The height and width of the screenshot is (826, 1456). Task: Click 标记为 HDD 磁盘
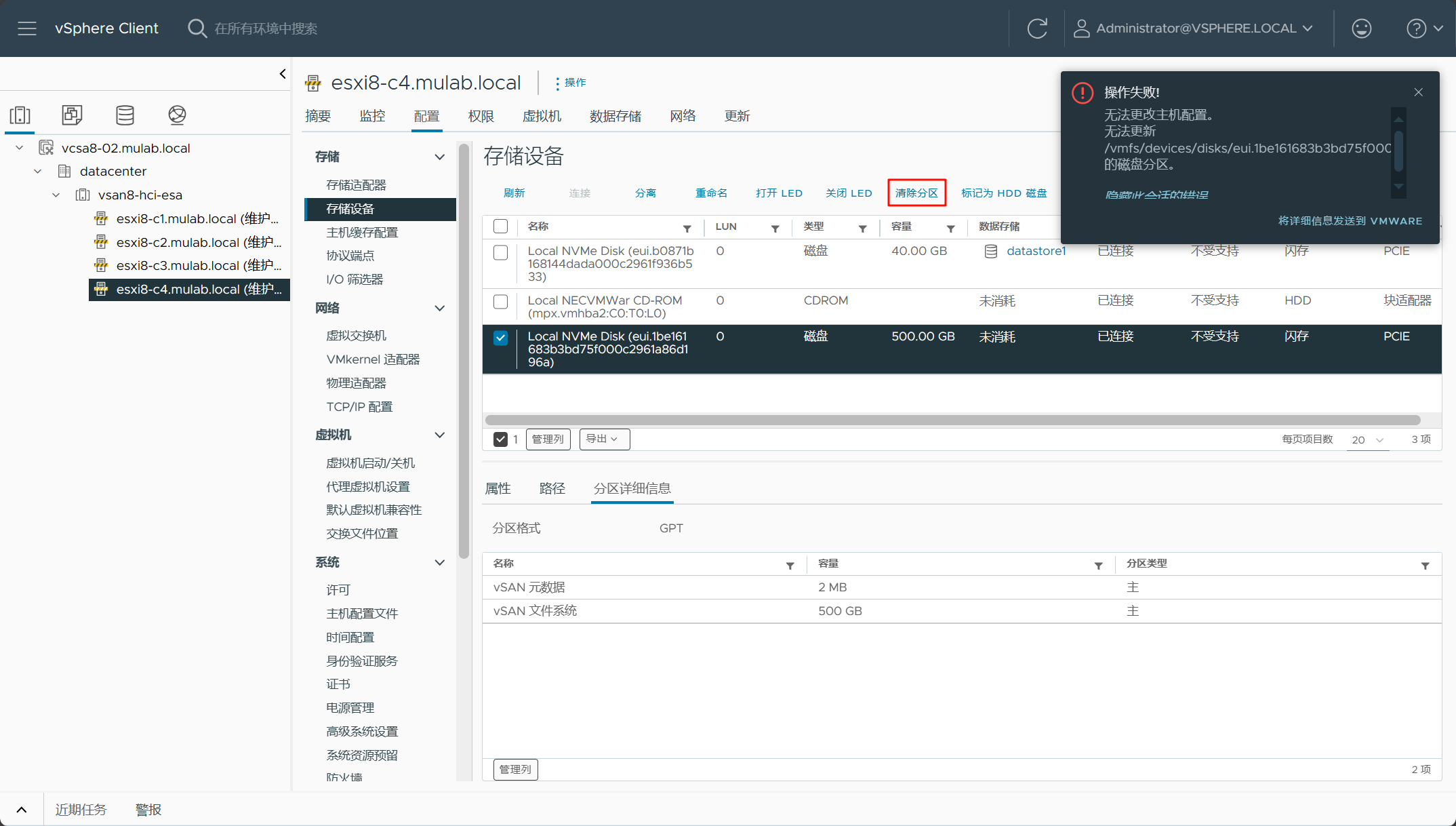point(1004,193)
